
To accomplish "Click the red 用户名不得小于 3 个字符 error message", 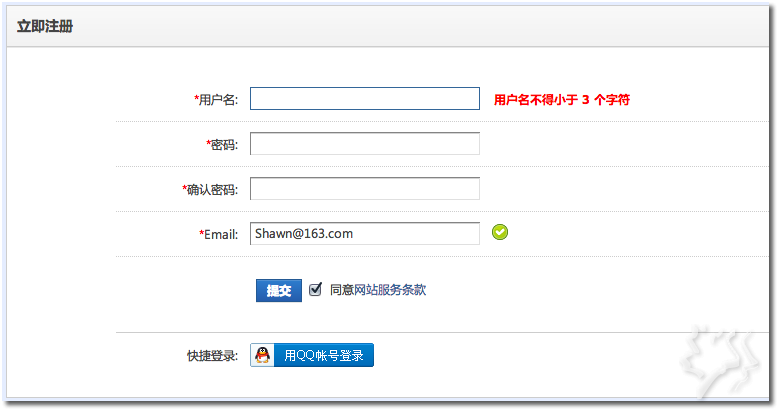I will click(x=561, y=100).
